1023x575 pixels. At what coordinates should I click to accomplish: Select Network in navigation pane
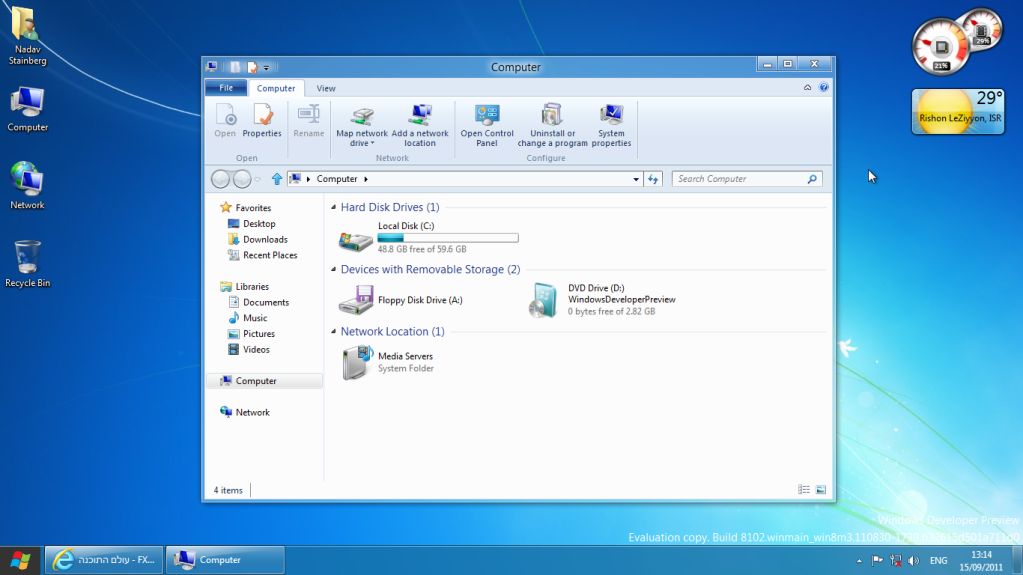pyautogui.click(x=245, y=412)
